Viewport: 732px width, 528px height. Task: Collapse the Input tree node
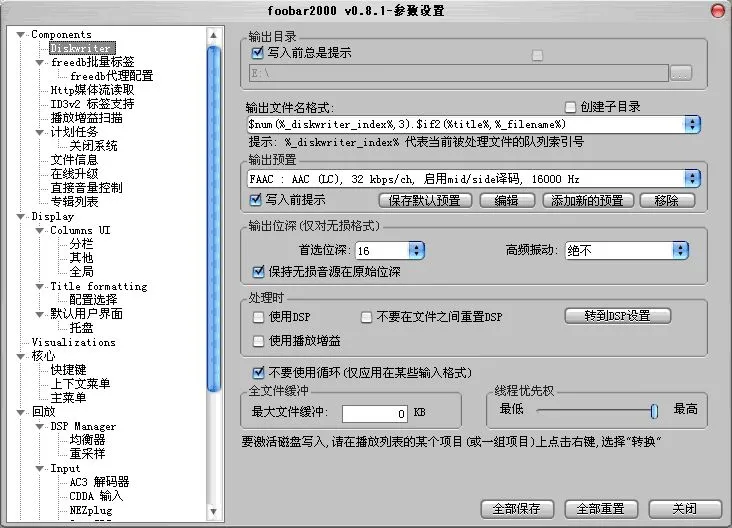(x=40, y=469)
